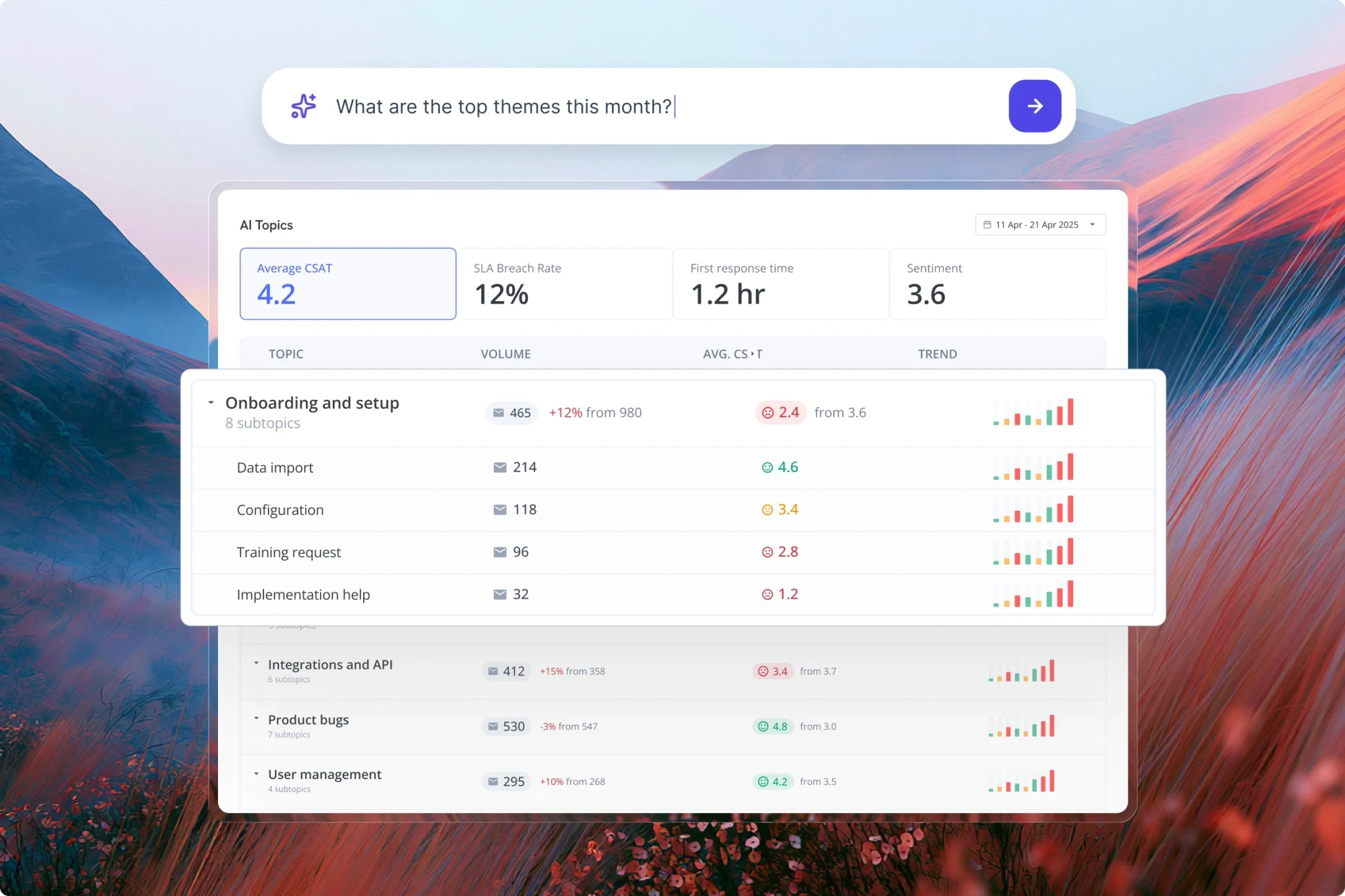Click the neutral face icon beside 3.4
The height and width of the screenshot is (896, 1345).
[767, 510]
